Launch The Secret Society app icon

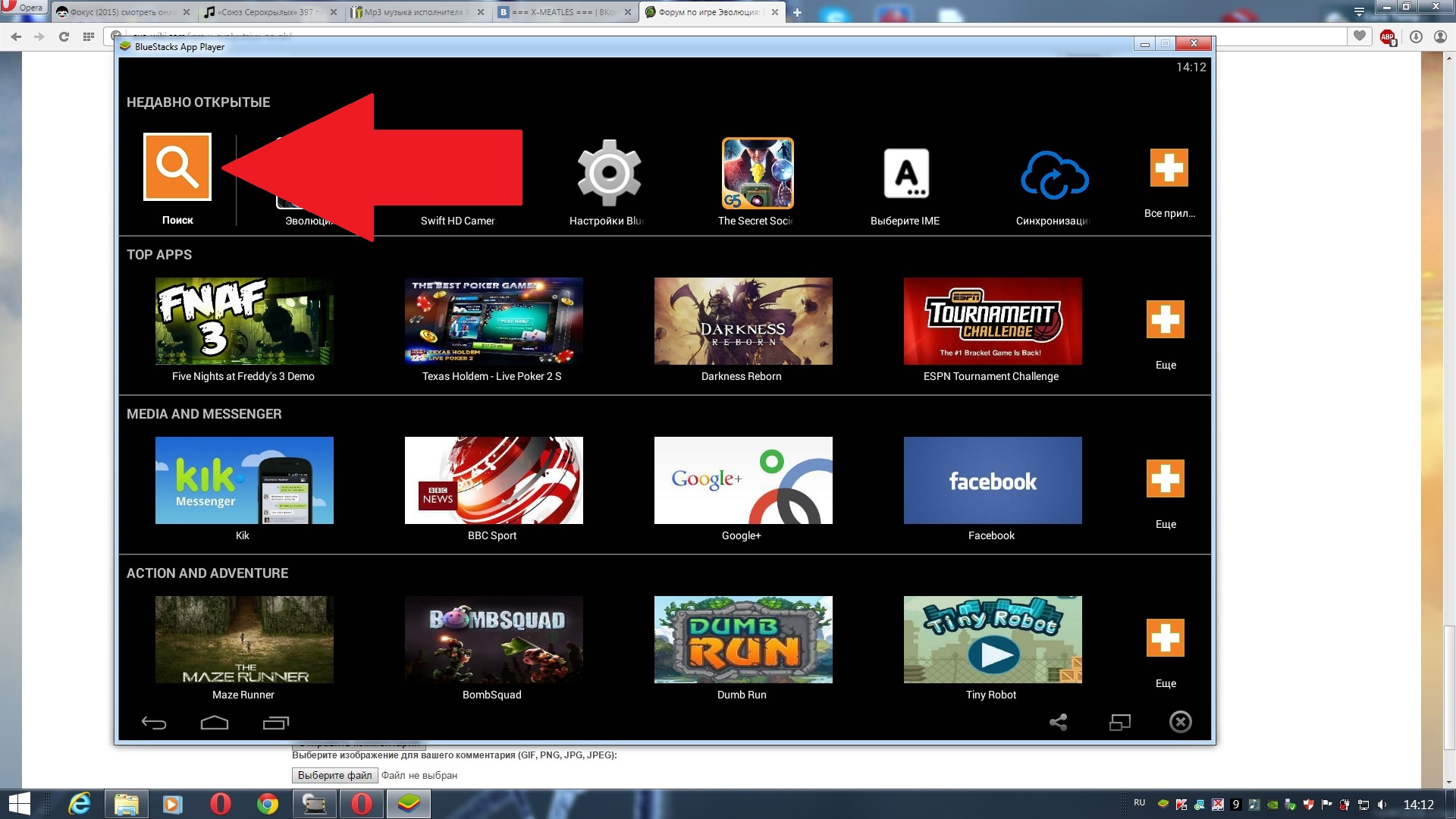[757, 173]
